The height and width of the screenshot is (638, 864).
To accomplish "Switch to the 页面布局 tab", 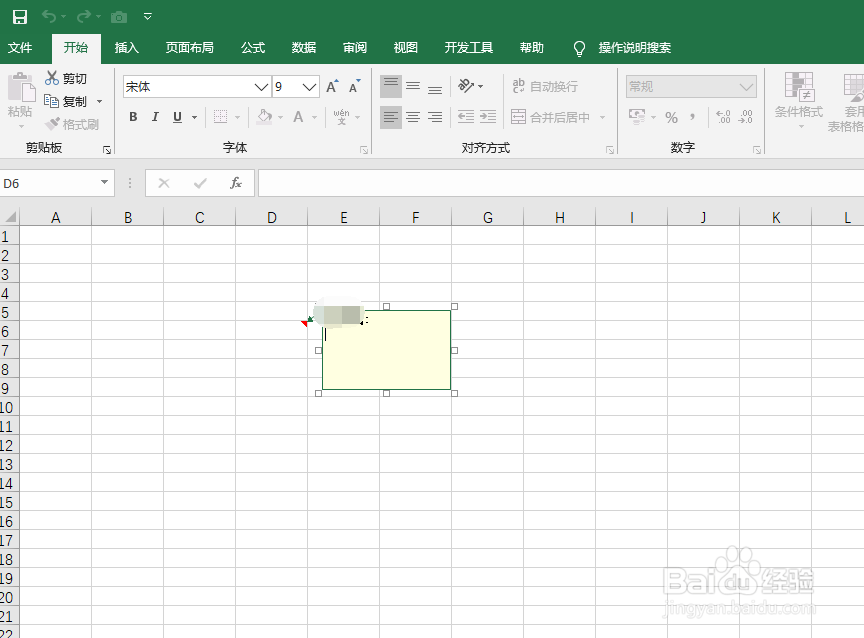I will (190, 48).
